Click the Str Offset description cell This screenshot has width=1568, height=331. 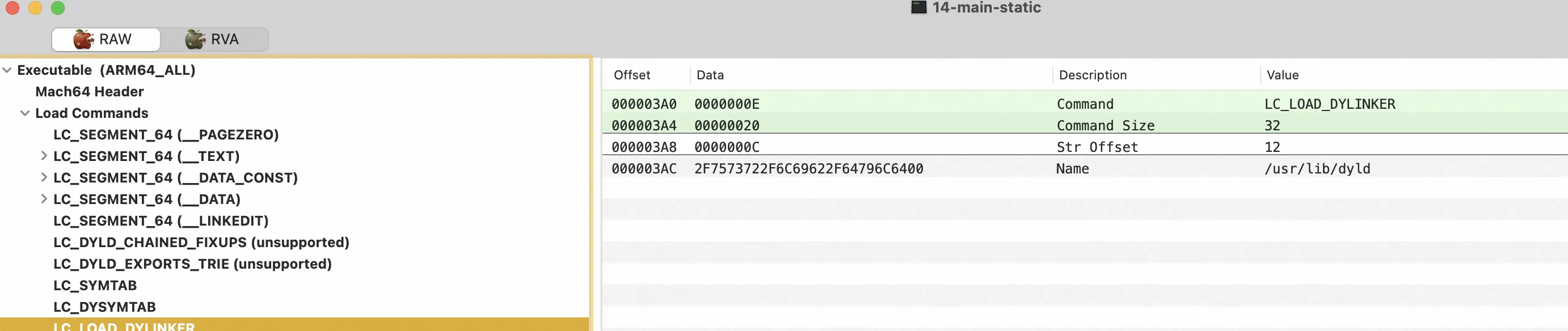click(x=1097, y=147)
